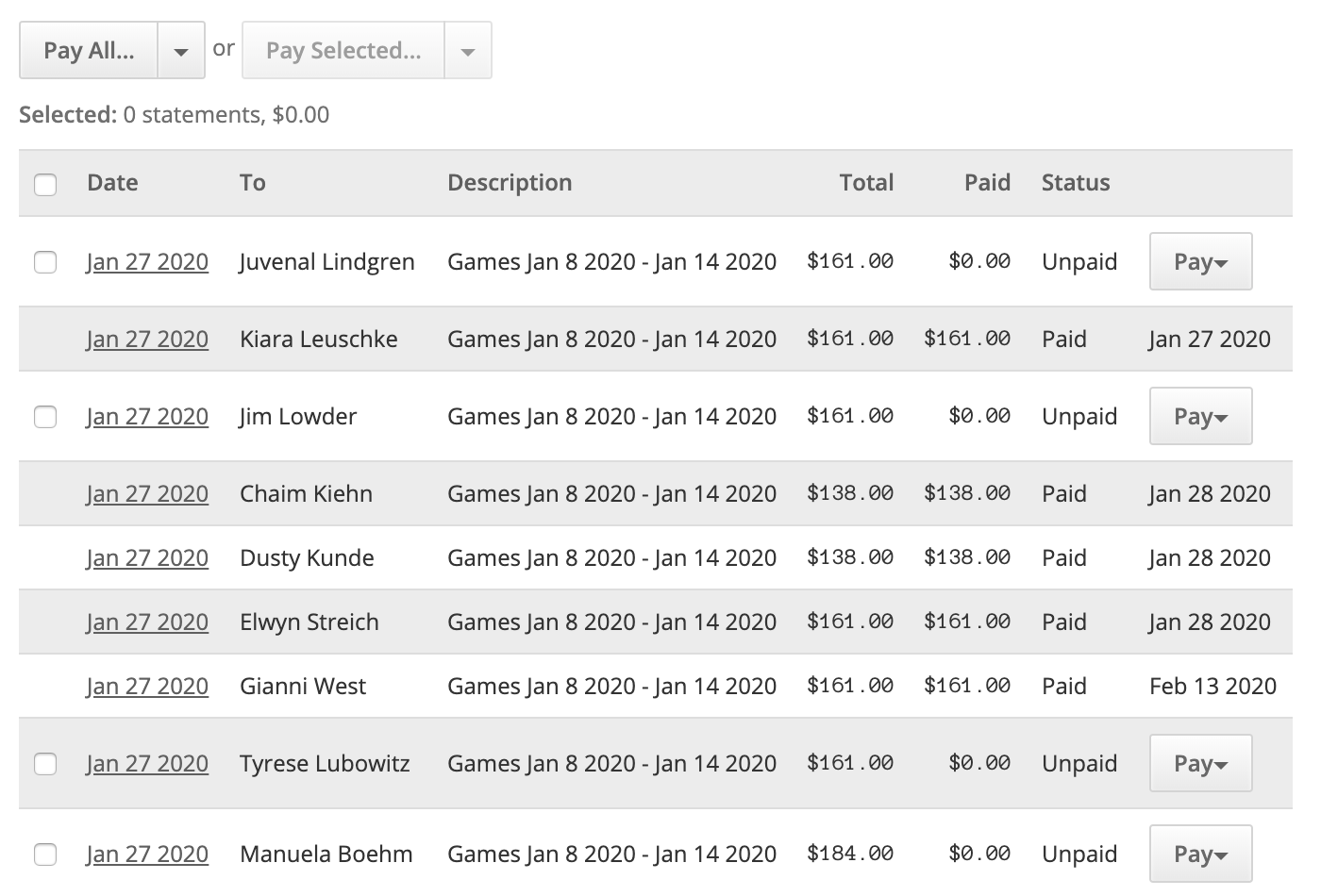Click the name Kiara Leuschke

[319, 339]
